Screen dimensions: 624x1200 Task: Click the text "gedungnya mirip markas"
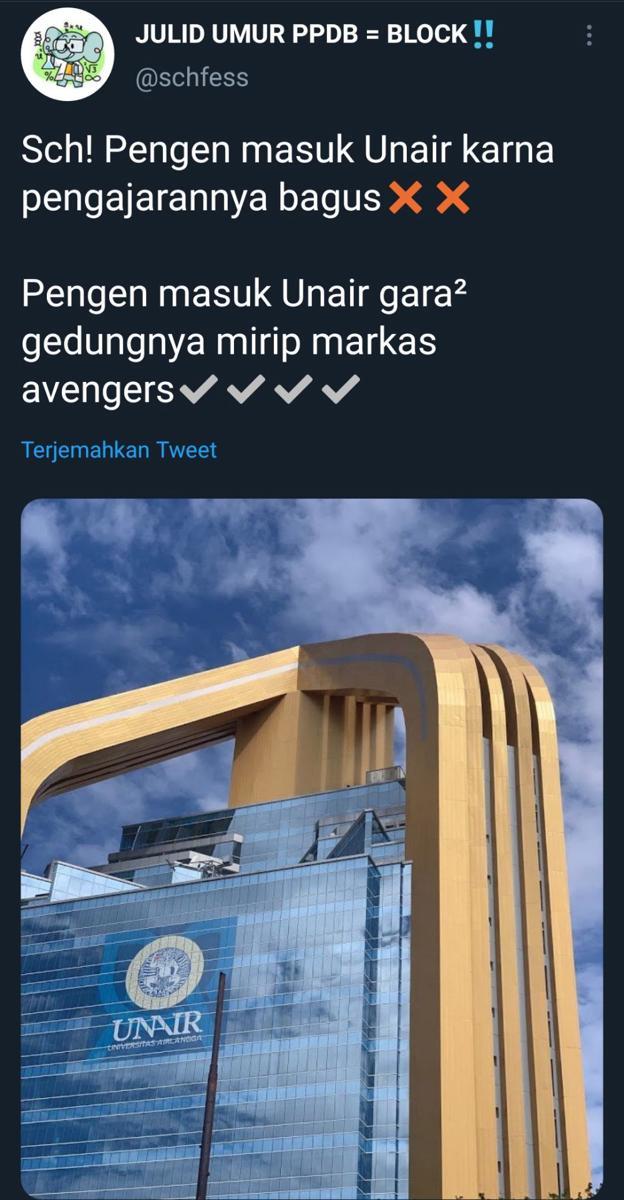(229, 343)
